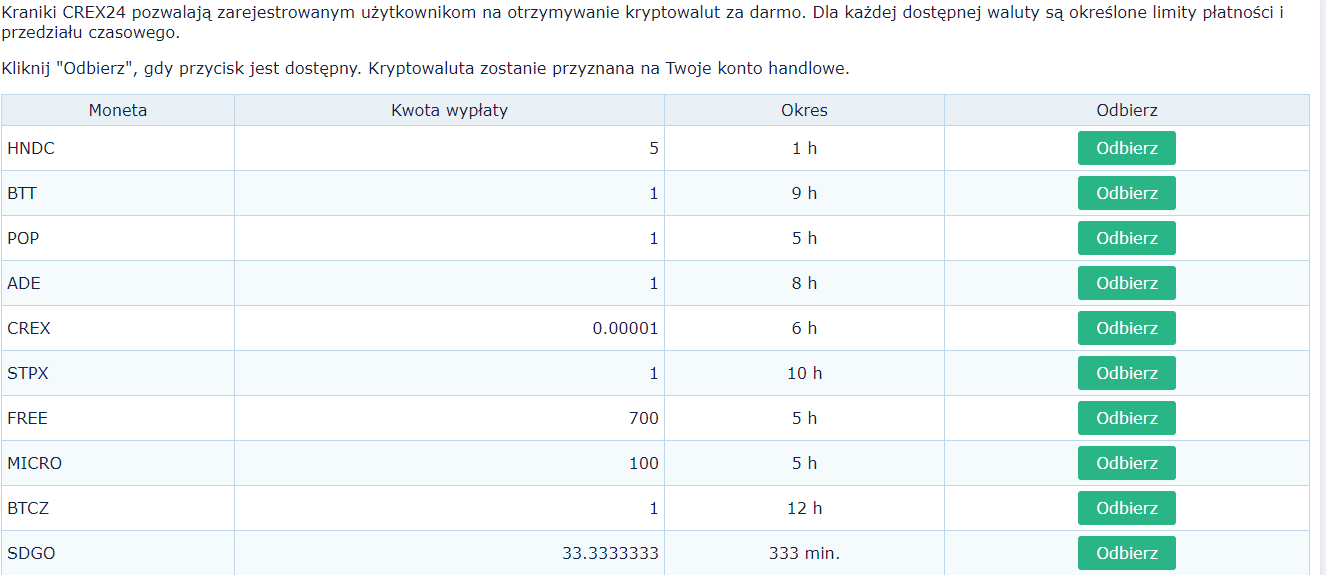Claim CREX using its Odbierz button
The height and width of the screenshot is (575, 1326).
(1126, 328)
